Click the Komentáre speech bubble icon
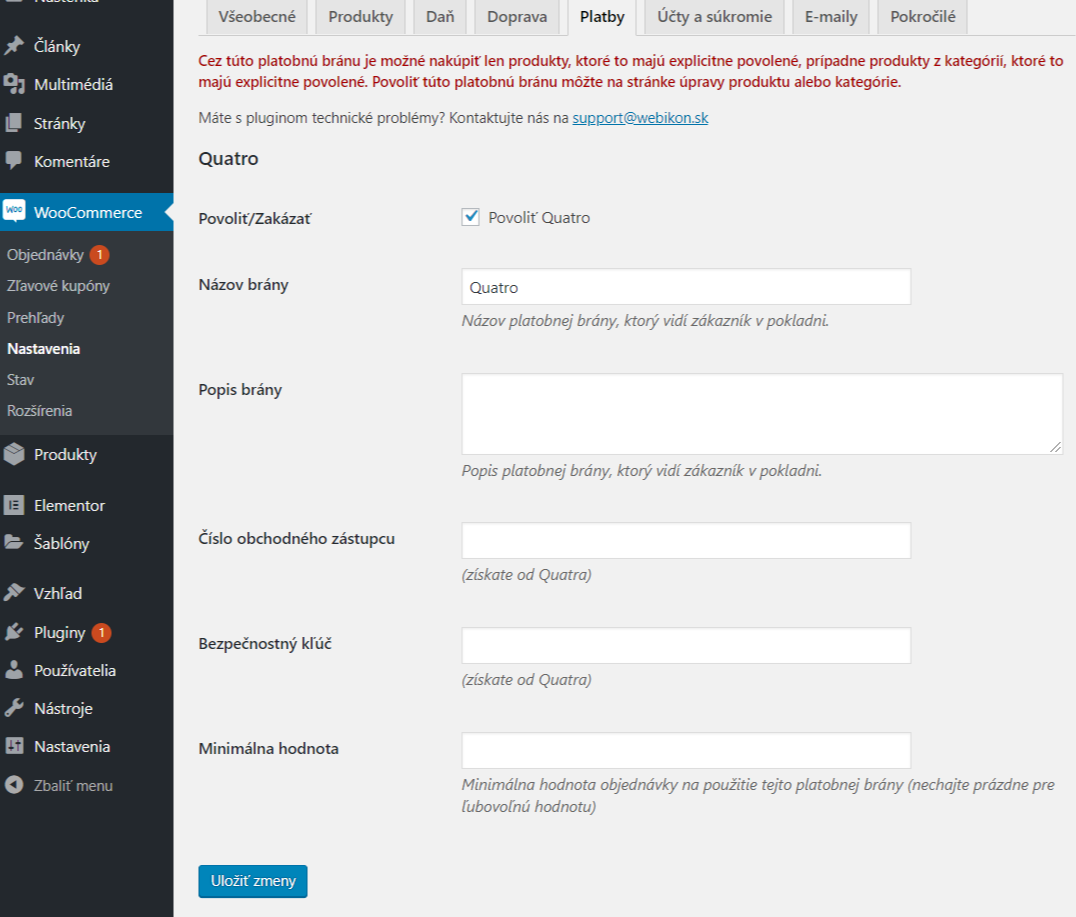Image resolution: width=1076 pixels, height=917 pixels. 14,161
